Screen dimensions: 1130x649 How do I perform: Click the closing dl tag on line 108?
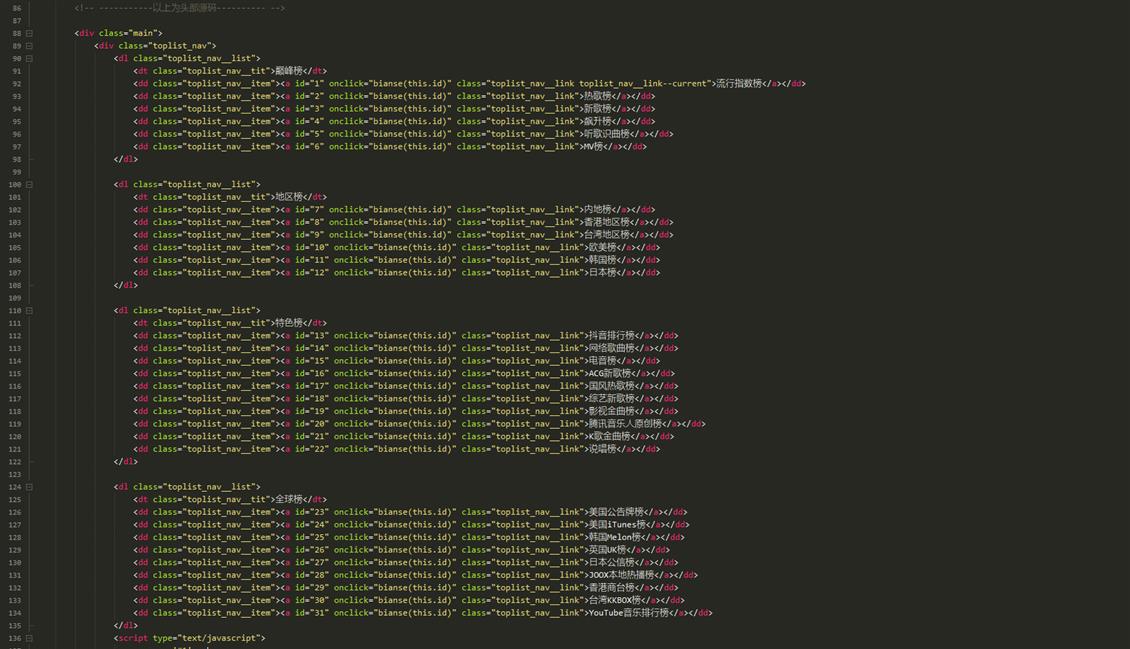(x=125, y=285)
